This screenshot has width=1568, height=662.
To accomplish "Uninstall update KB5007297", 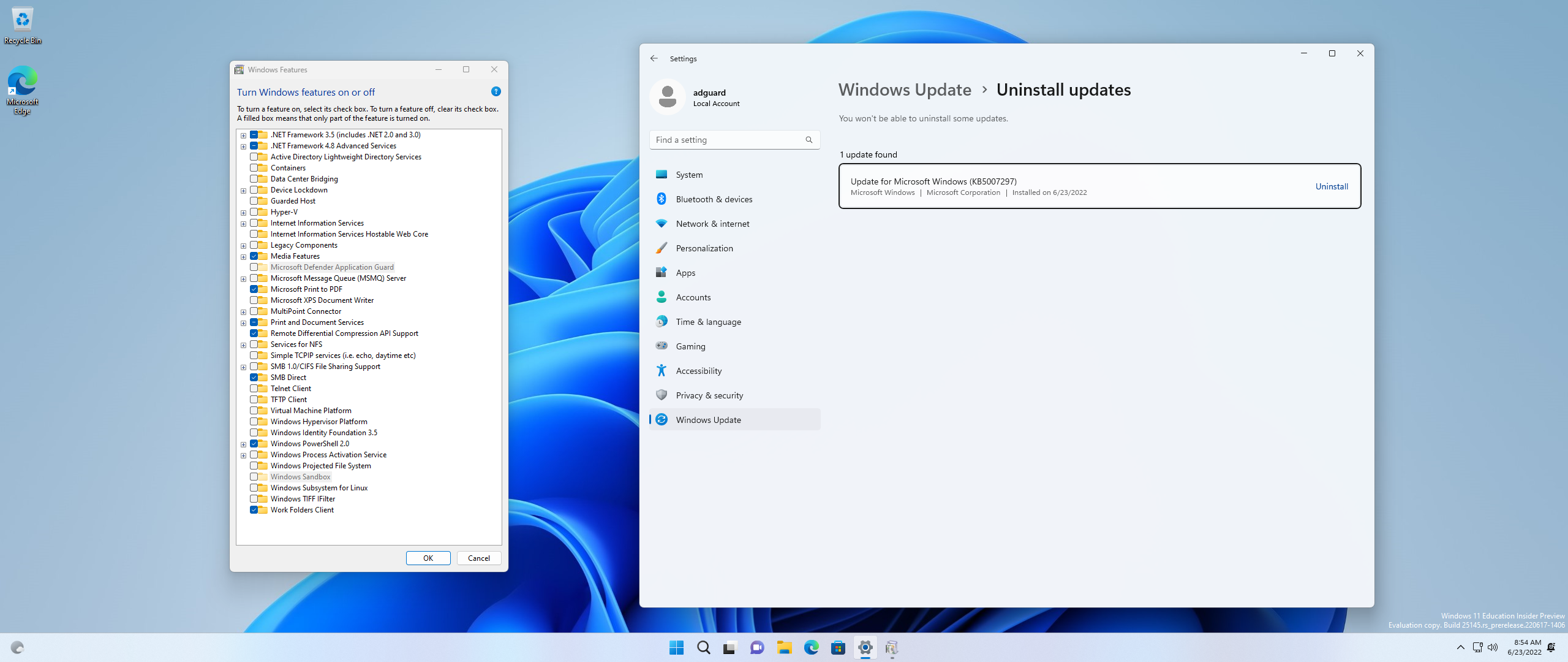I will 1332,186.
